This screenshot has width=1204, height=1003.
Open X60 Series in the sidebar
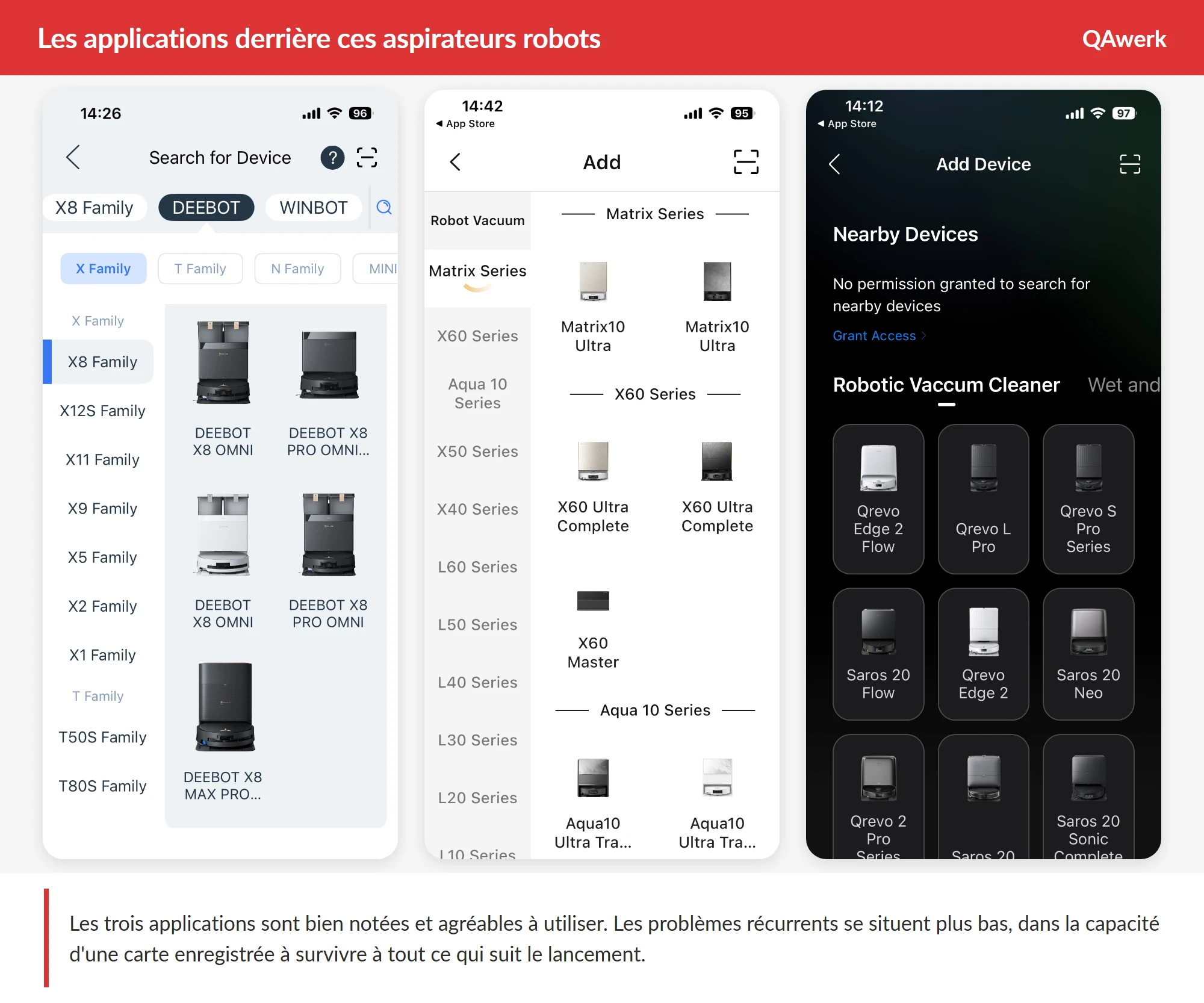[x=477, y=336]
